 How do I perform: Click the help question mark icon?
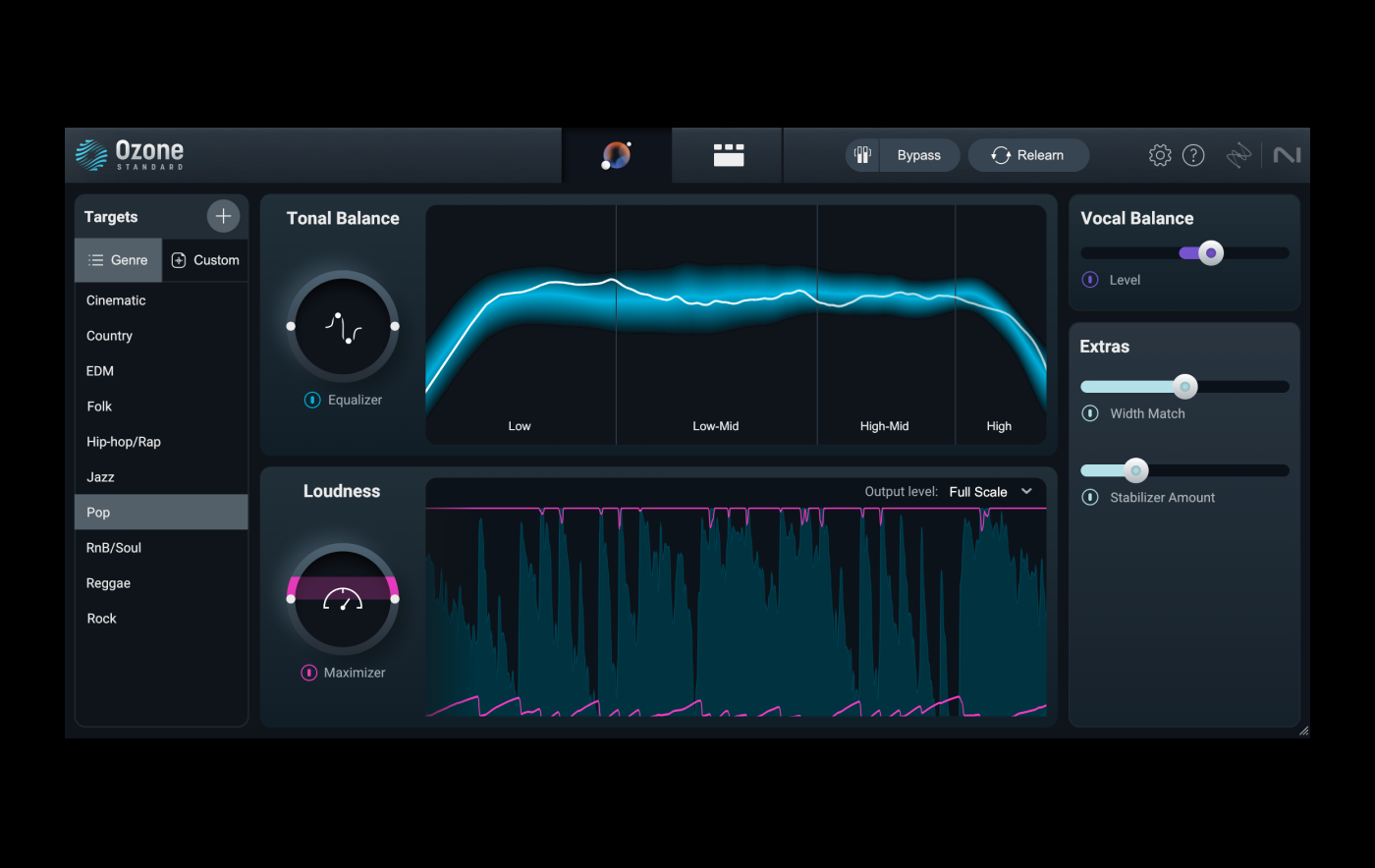1193,154
